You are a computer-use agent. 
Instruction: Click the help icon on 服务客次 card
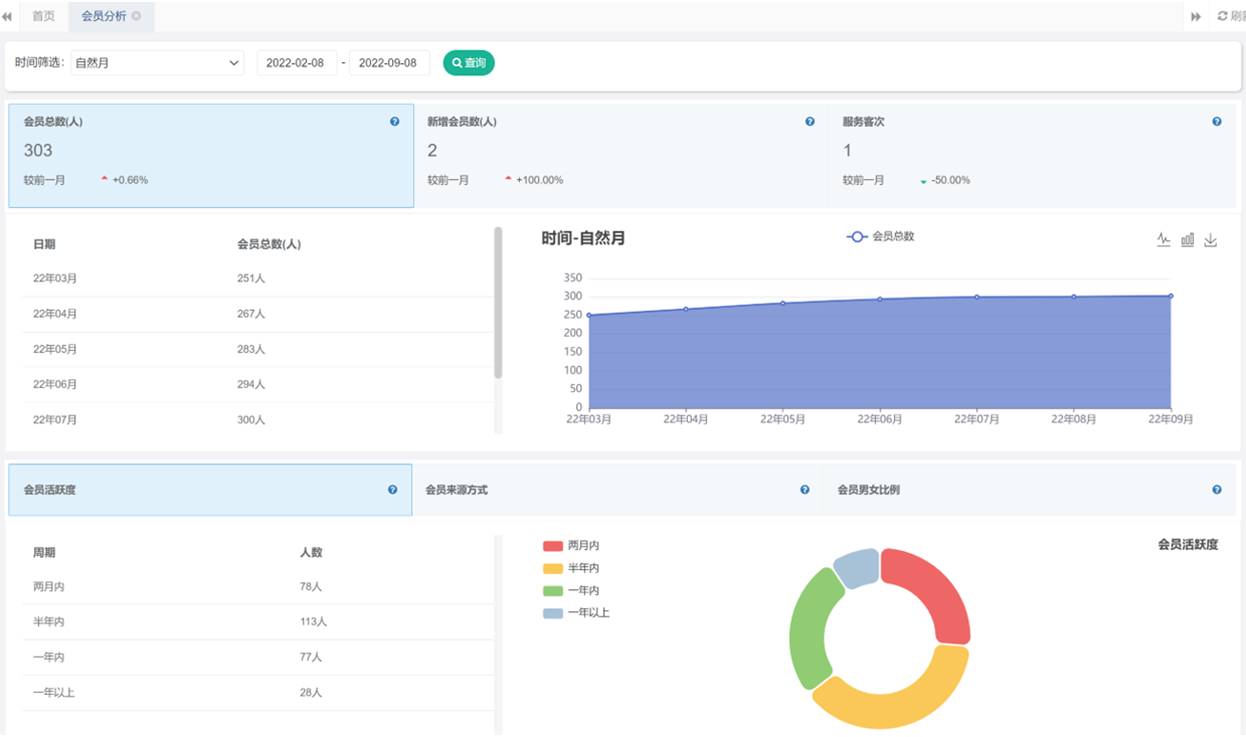click(1217, 122)
